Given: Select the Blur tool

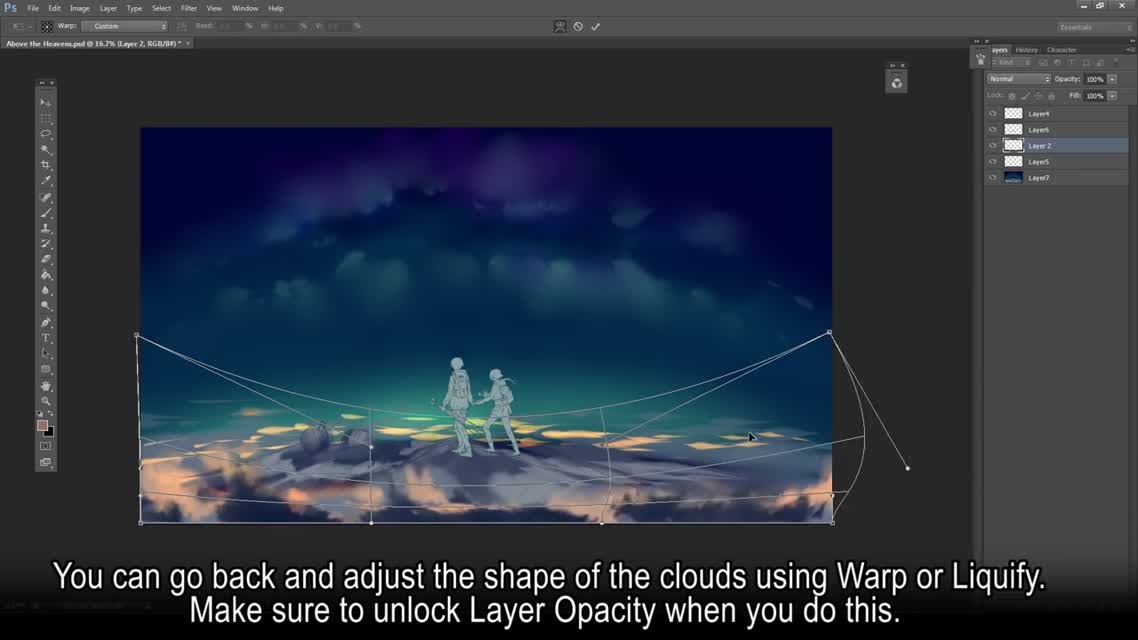Looking at the screenshot, I should coord(46,290).
